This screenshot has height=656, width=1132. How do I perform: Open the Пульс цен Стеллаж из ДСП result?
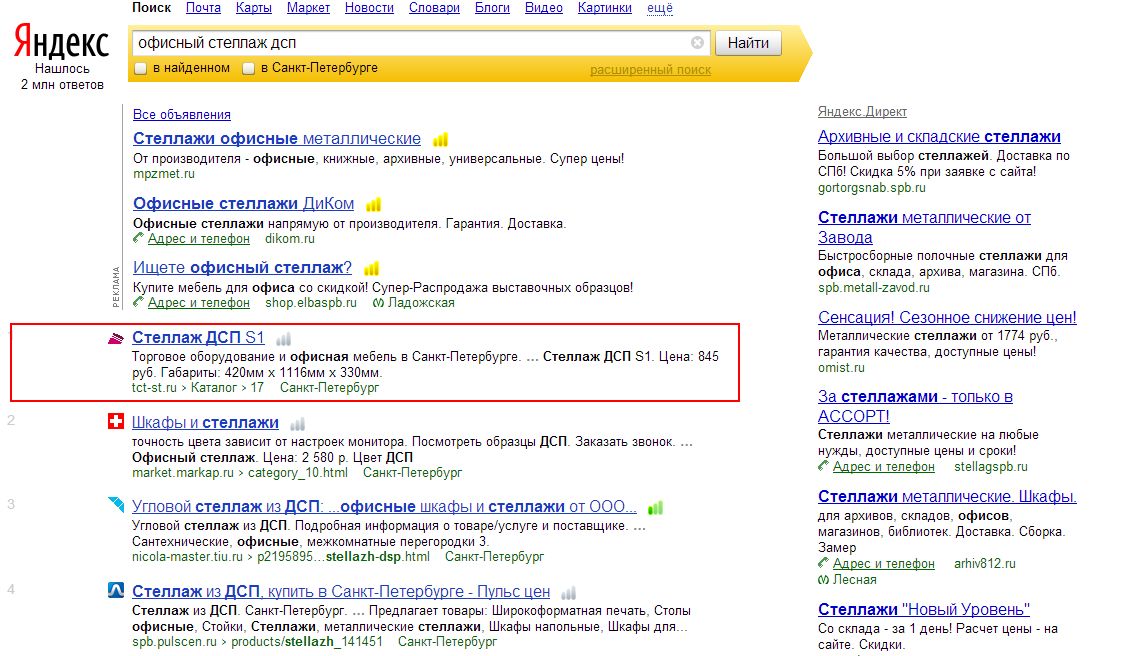tap(341, 592)
